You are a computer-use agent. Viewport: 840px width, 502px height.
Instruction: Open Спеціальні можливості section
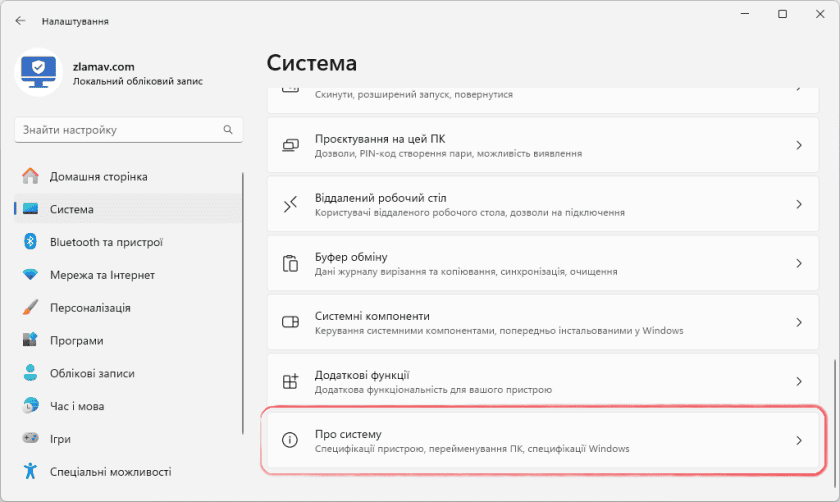128,471
